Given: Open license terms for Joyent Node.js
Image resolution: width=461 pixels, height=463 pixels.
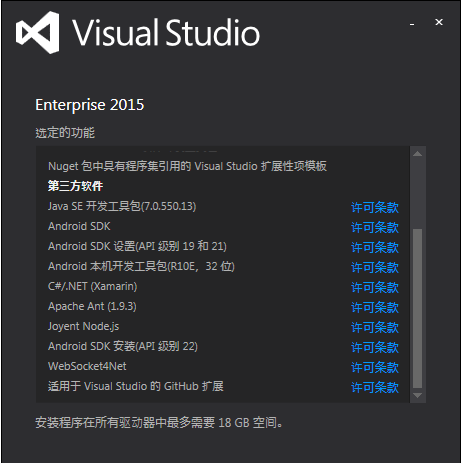Looking at the screenshot, I should [375, 327].
